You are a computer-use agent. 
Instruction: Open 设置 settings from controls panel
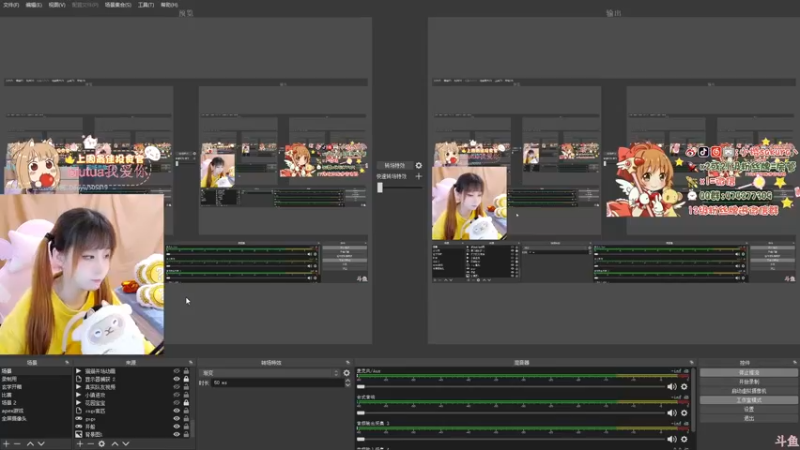pyautogui.click(x=748, y=409)
